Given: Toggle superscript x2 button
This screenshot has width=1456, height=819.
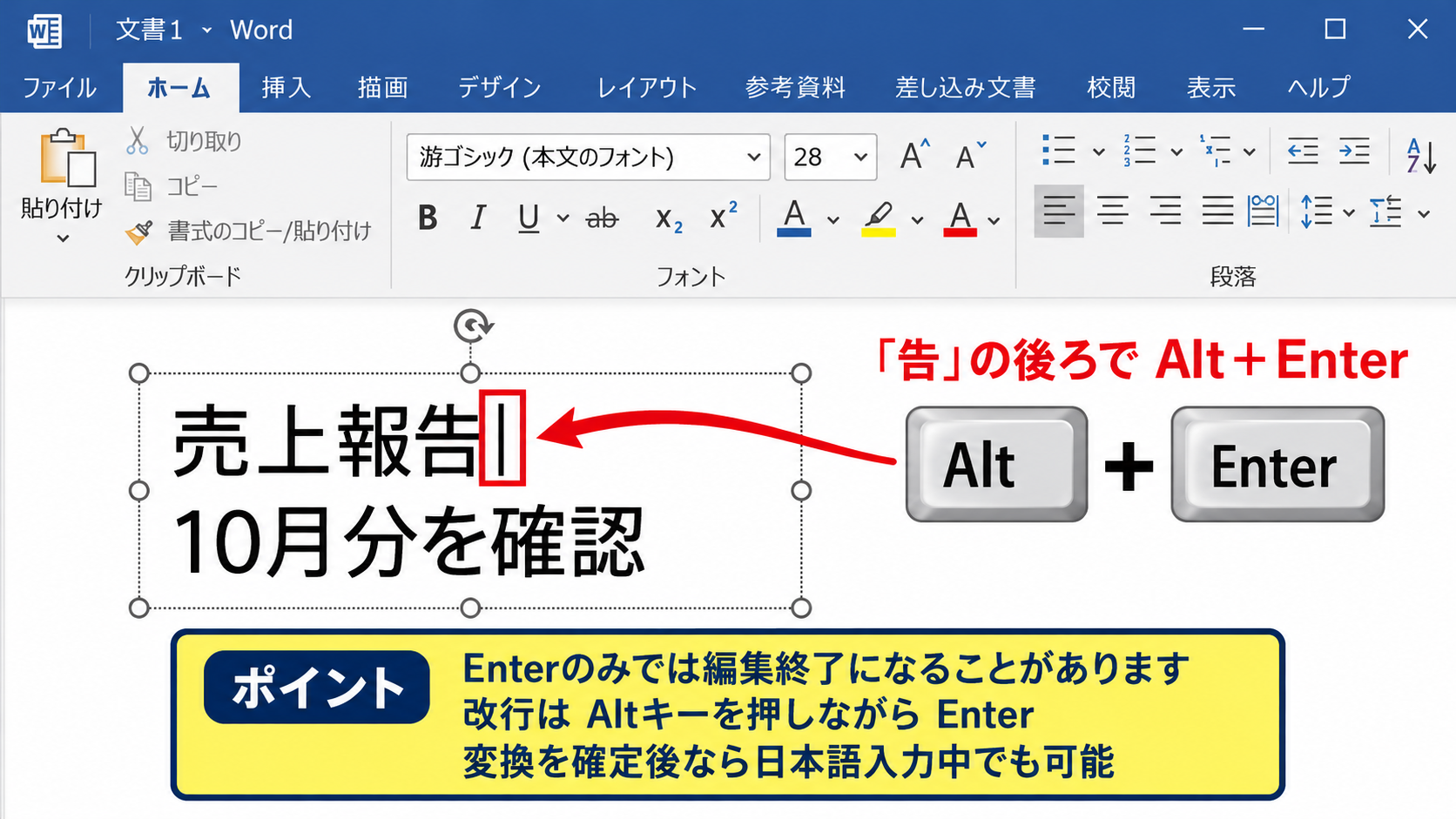Looking at the screenshot, I should point(724,216).
